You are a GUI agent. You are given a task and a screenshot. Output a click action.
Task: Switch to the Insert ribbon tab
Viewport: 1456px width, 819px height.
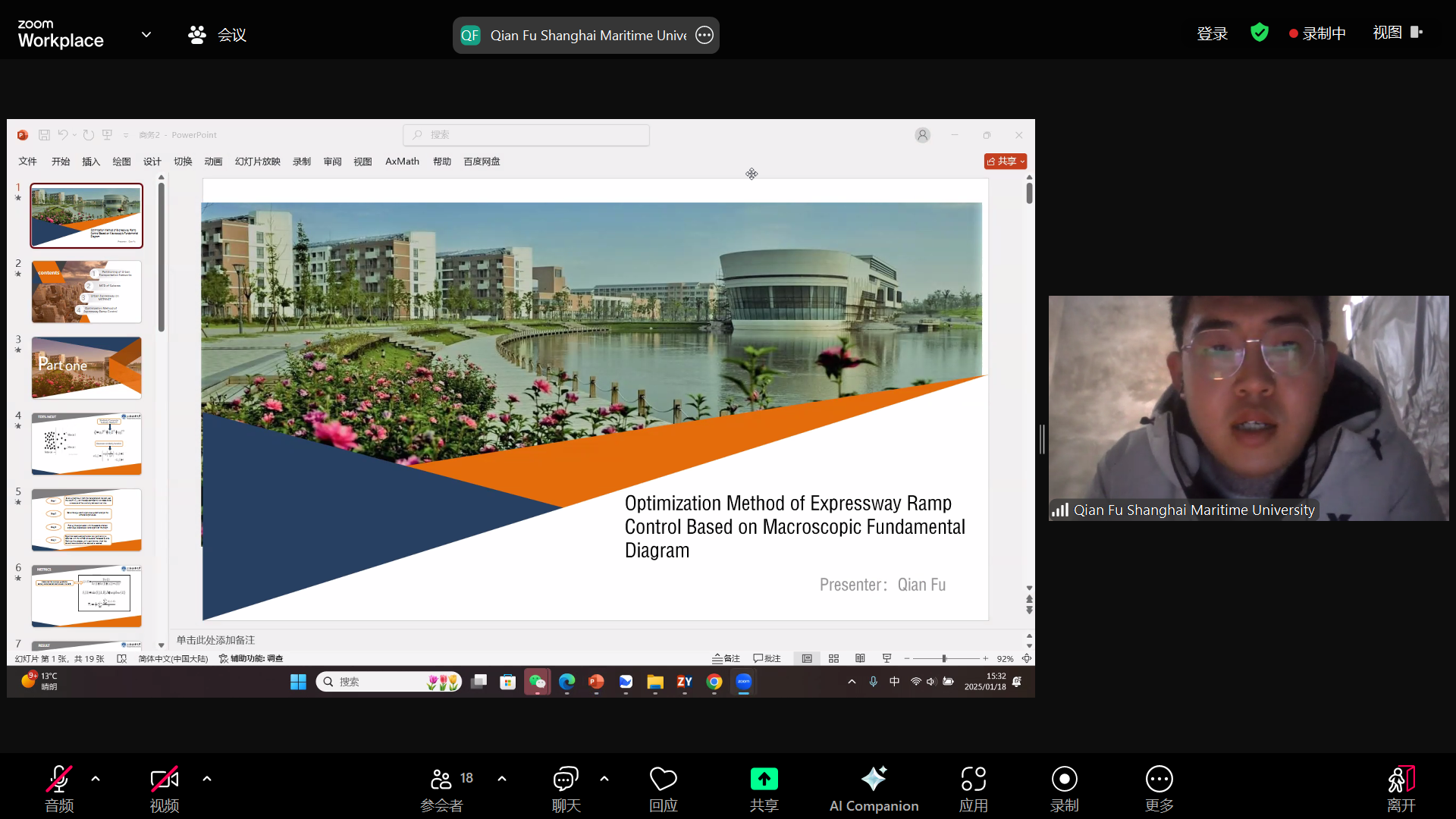pos(91,162)
